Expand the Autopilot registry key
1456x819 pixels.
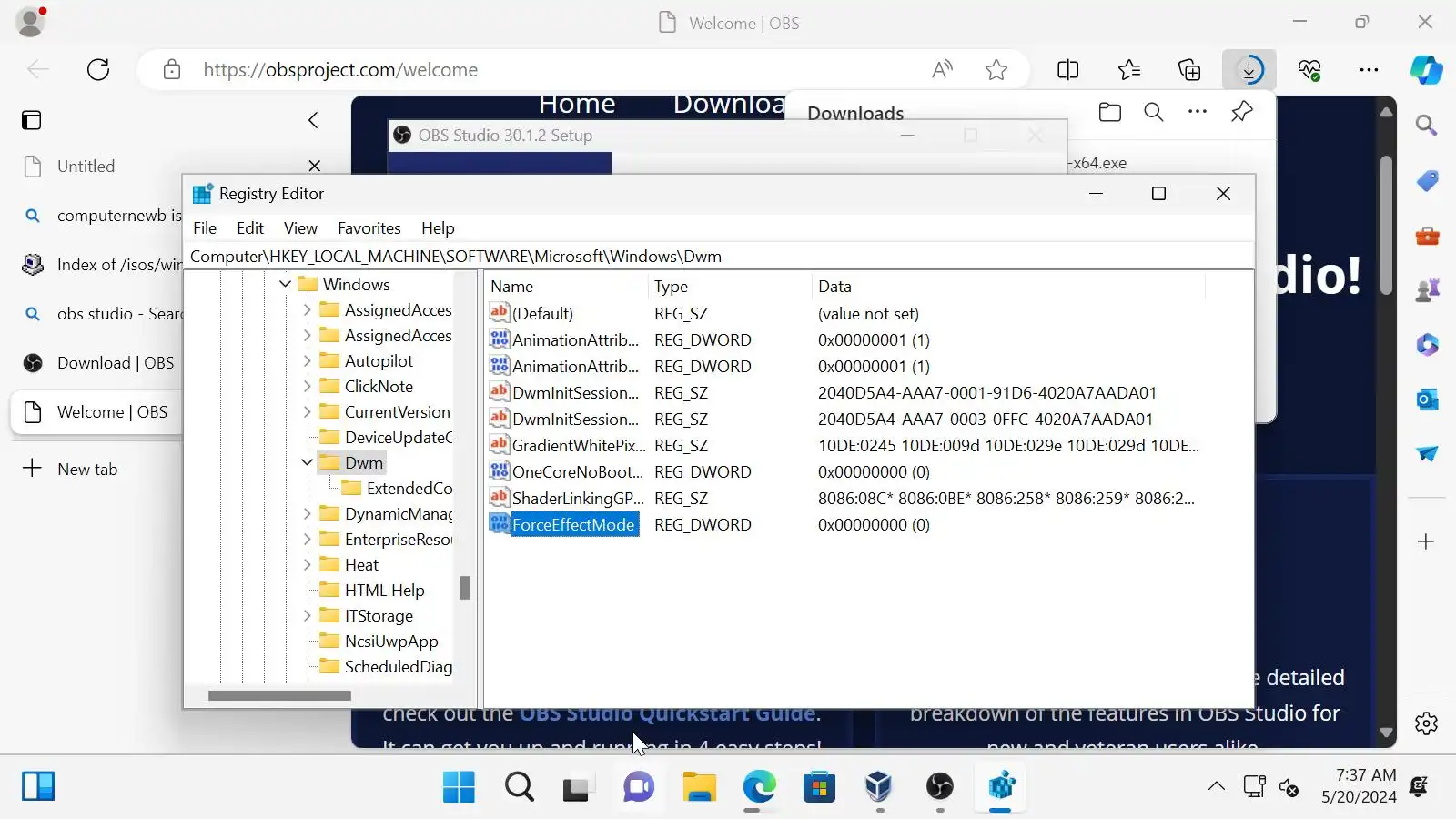[x=307, y=360]
